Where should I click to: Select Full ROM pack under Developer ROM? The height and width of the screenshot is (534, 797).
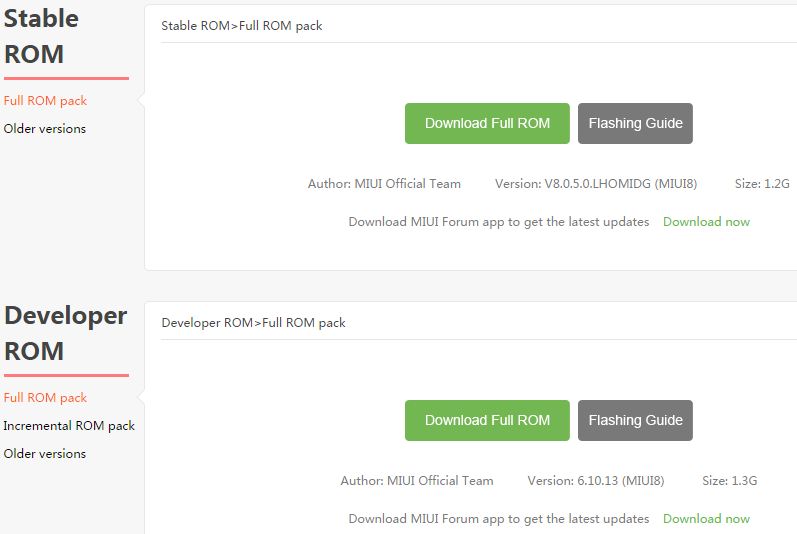point(45,398)
